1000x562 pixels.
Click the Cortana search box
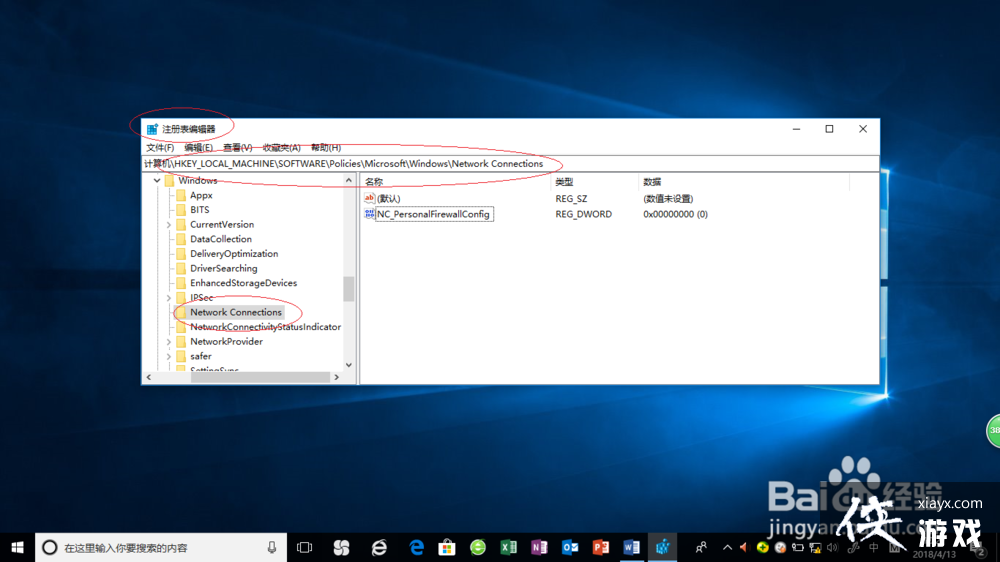[161, 547]
